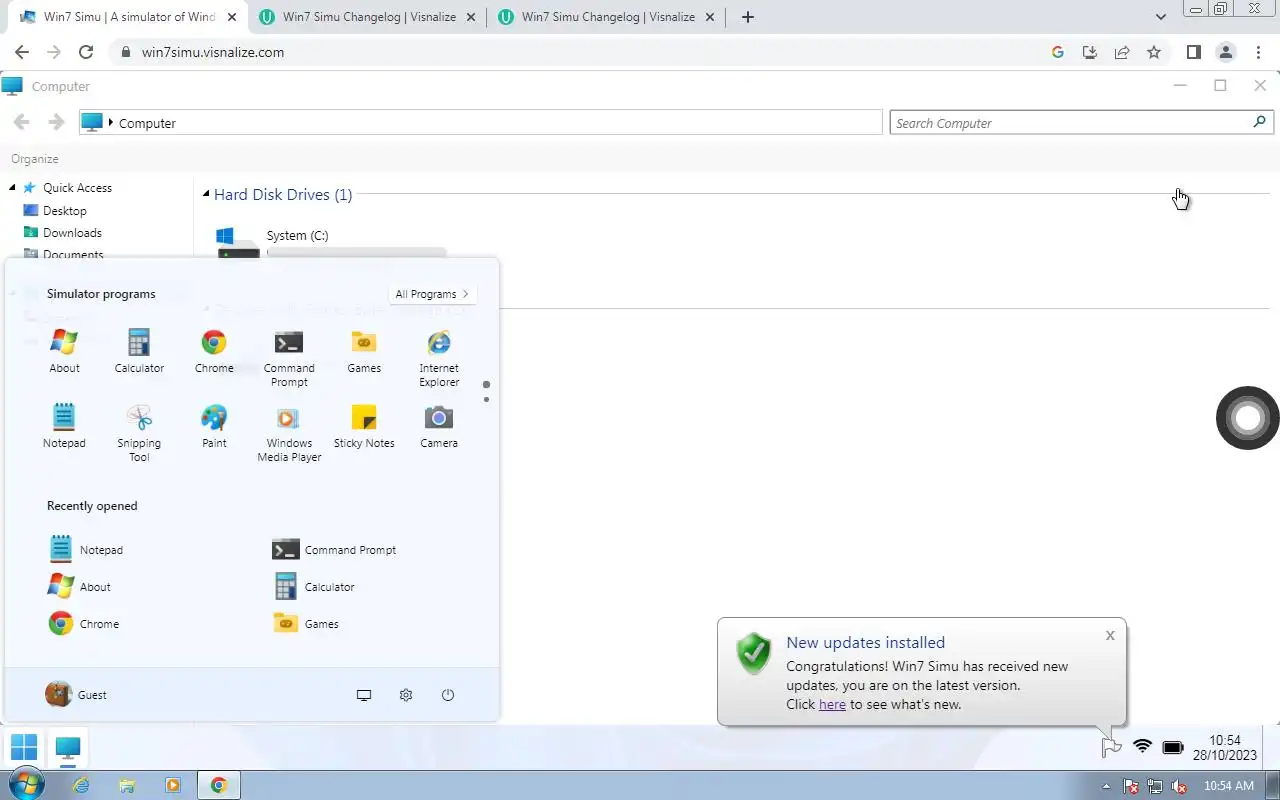
Task: Click the battery icon in tray
Action: point(1173,748)
